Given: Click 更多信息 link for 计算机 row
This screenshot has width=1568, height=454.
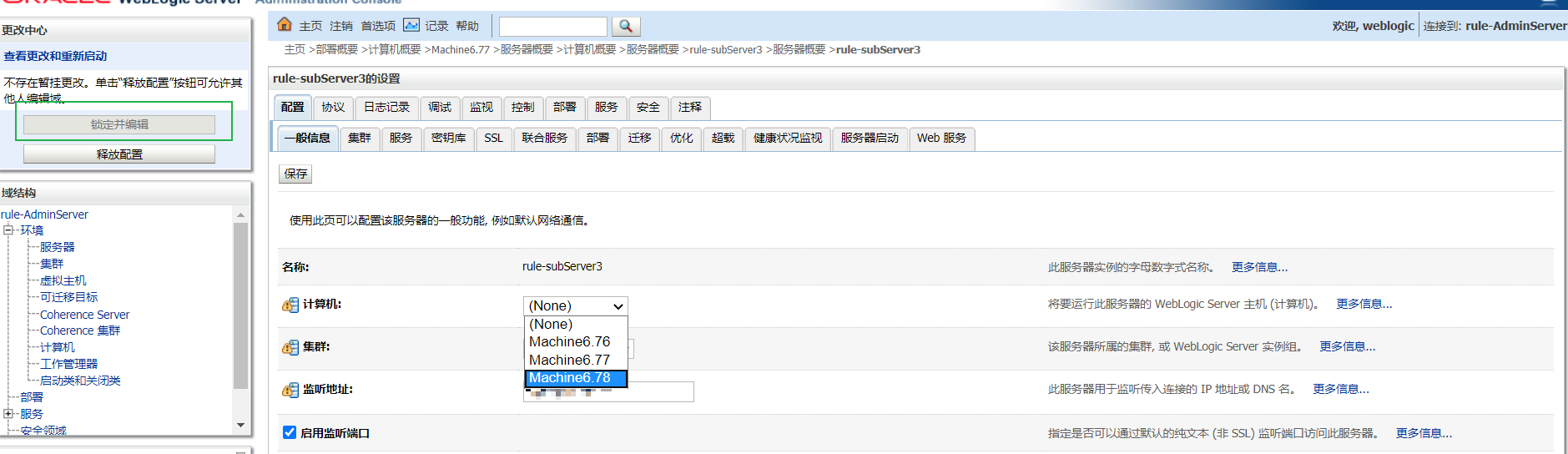Looking at the screenshot, I should (x=1364, y=304).
